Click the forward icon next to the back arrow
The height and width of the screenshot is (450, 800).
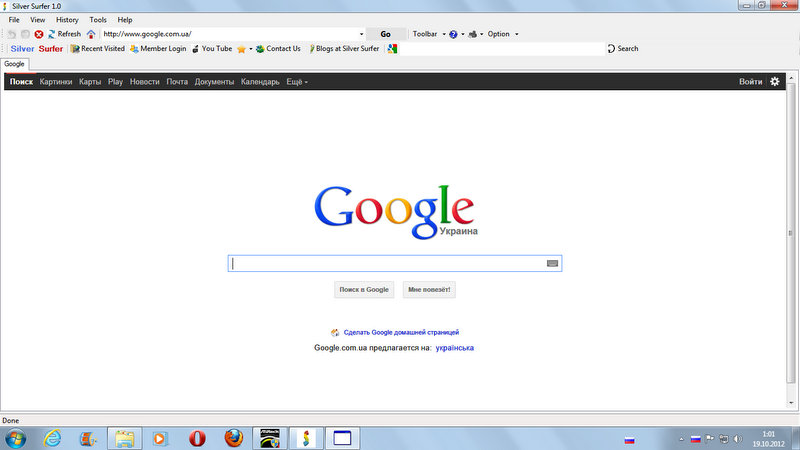coord(25,34)
